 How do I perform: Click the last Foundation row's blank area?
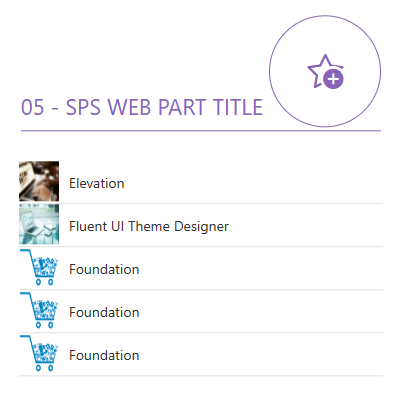[x=260, y=354]
